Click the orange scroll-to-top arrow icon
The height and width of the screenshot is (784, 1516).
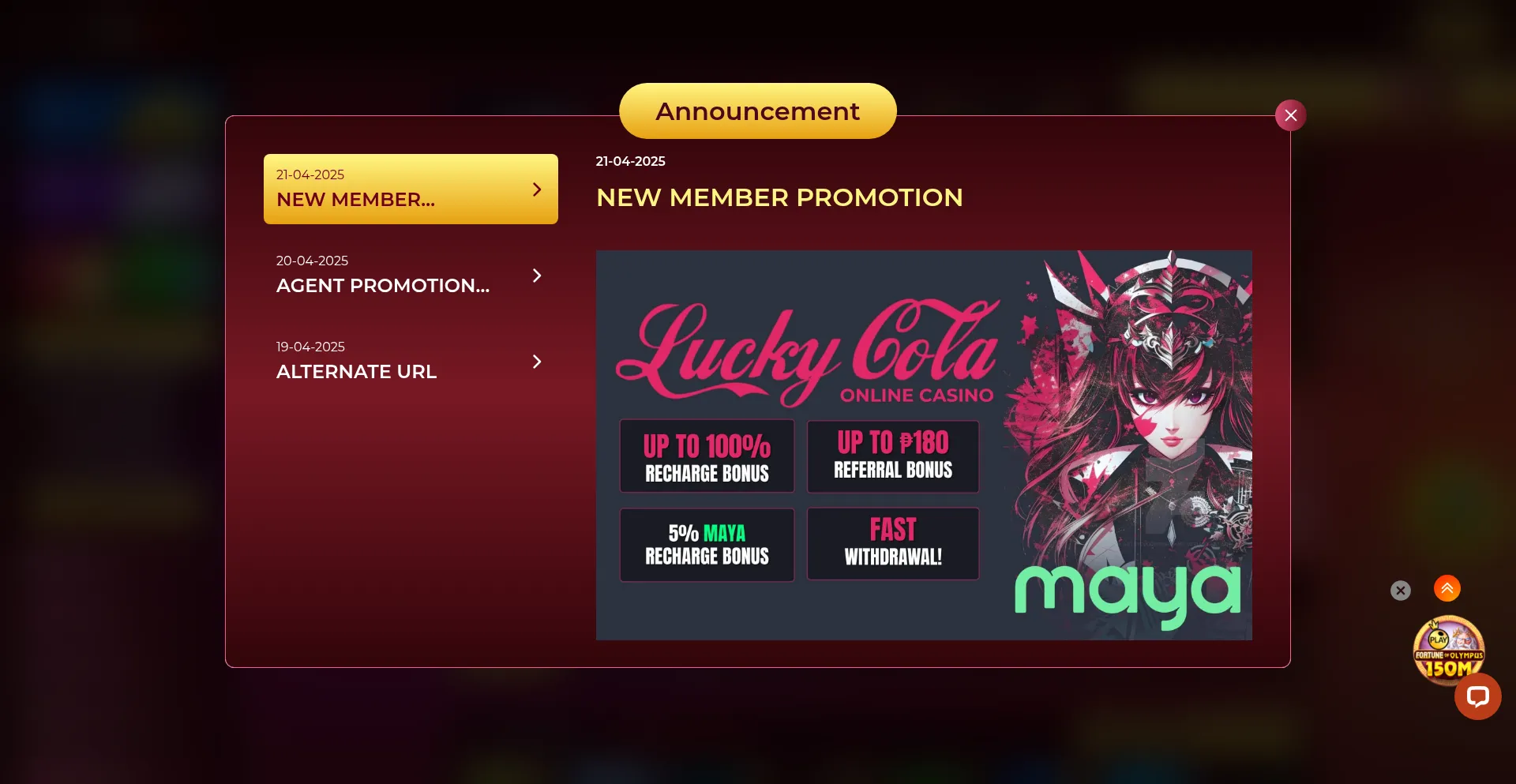coord(1447,588)
